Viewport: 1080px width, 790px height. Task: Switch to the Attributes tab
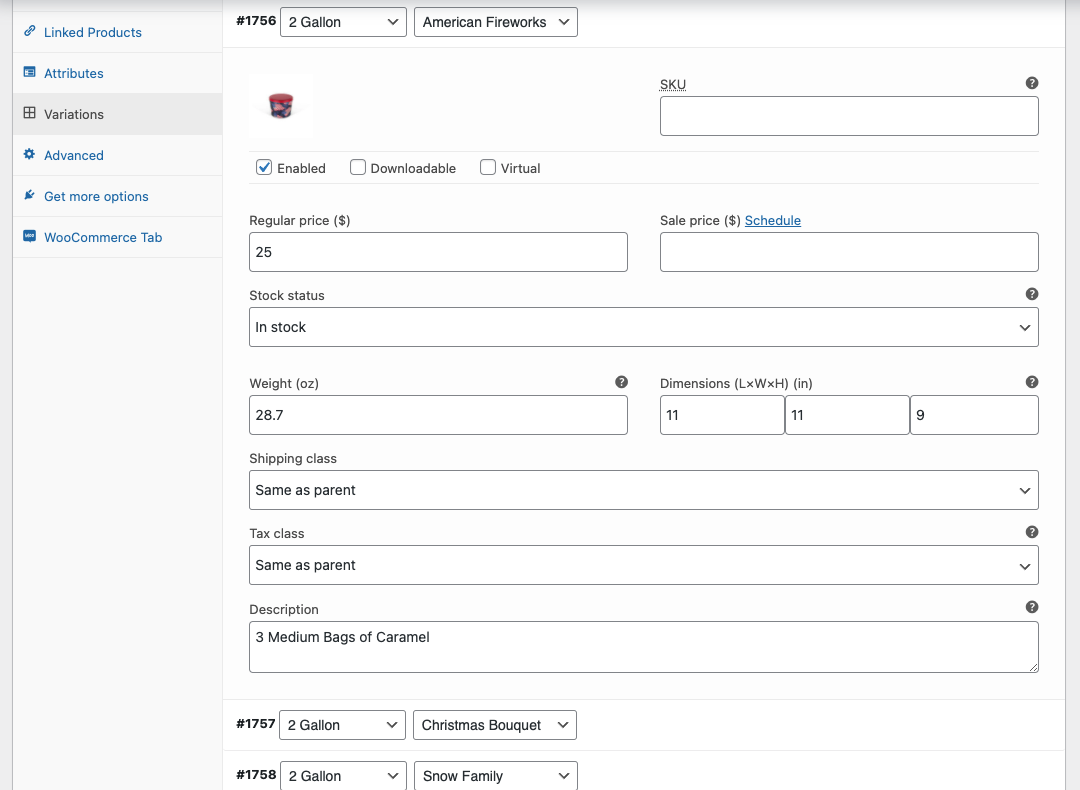pyautogui.click(x=118, y=73)
